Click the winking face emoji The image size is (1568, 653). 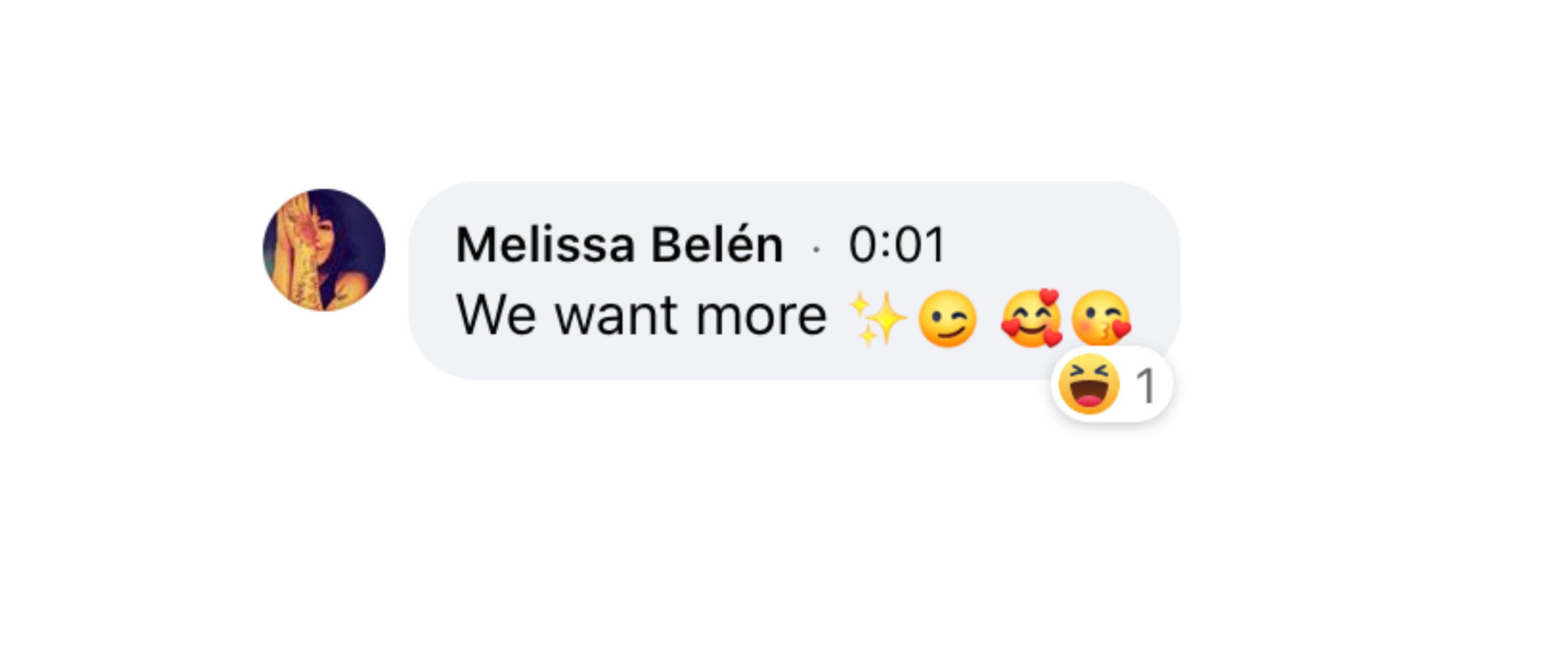pyautogui.click(x=948, y=318)
